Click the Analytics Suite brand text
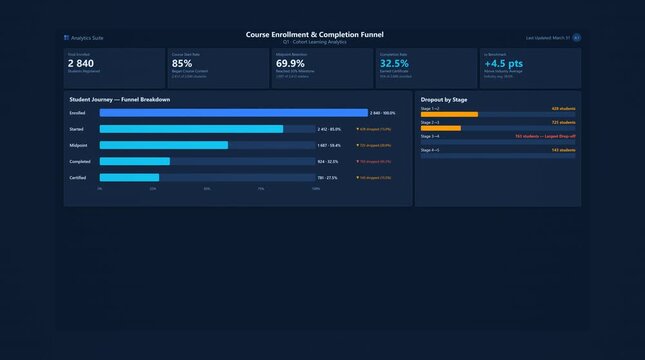 coord(87,38)
